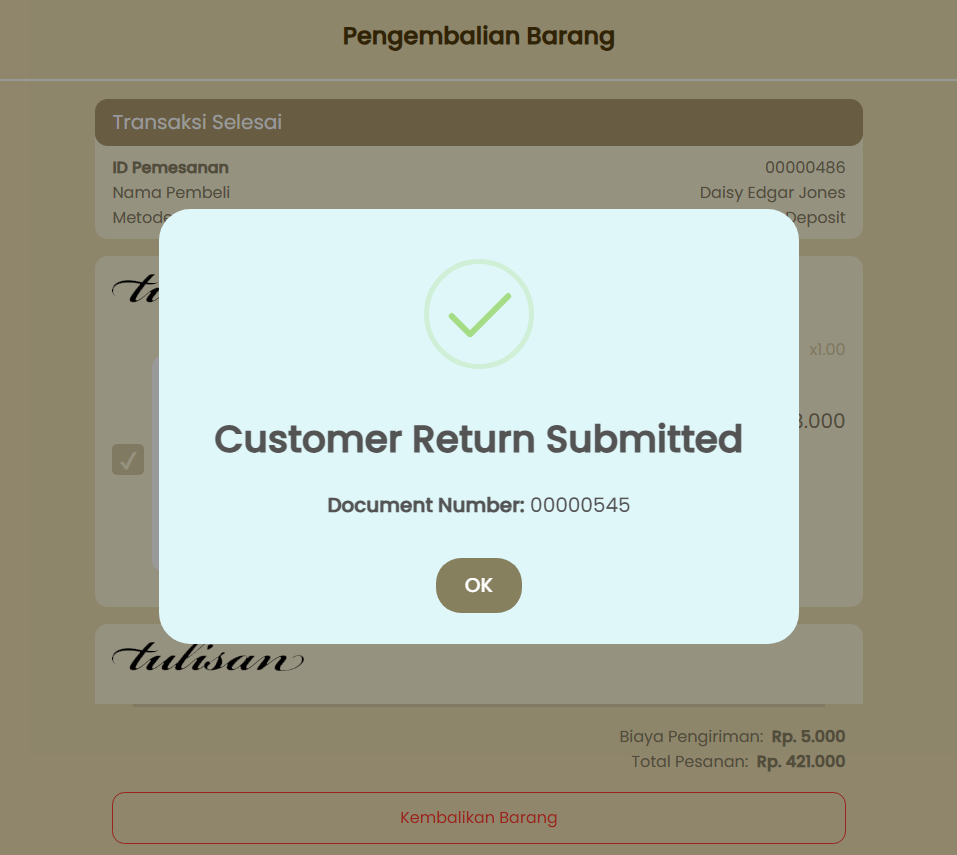Click order total Rp. 421.000

(x=801, y=762)
